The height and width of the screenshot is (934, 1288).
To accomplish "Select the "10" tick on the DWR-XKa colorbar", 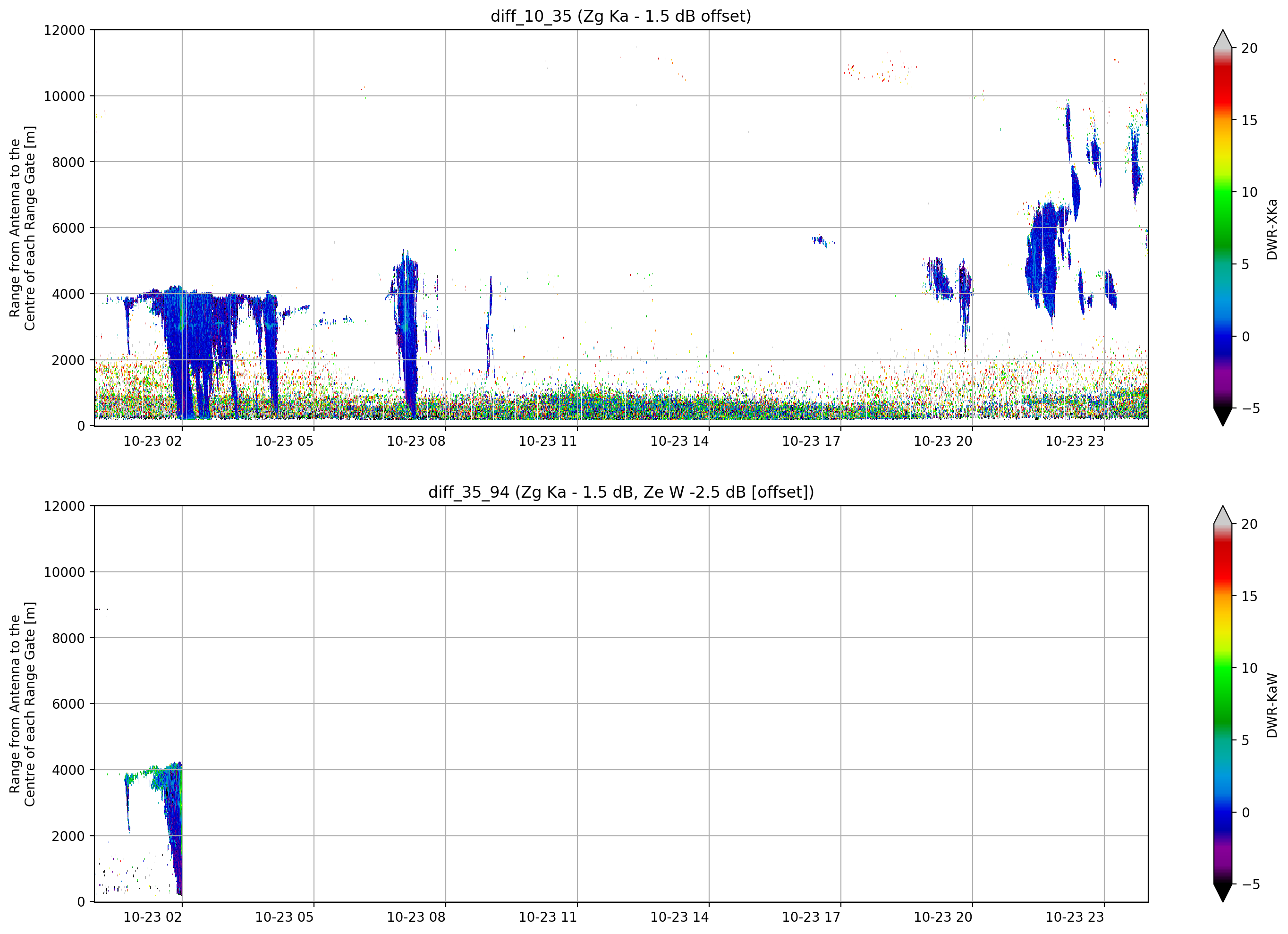I will tap(1249, 192).
